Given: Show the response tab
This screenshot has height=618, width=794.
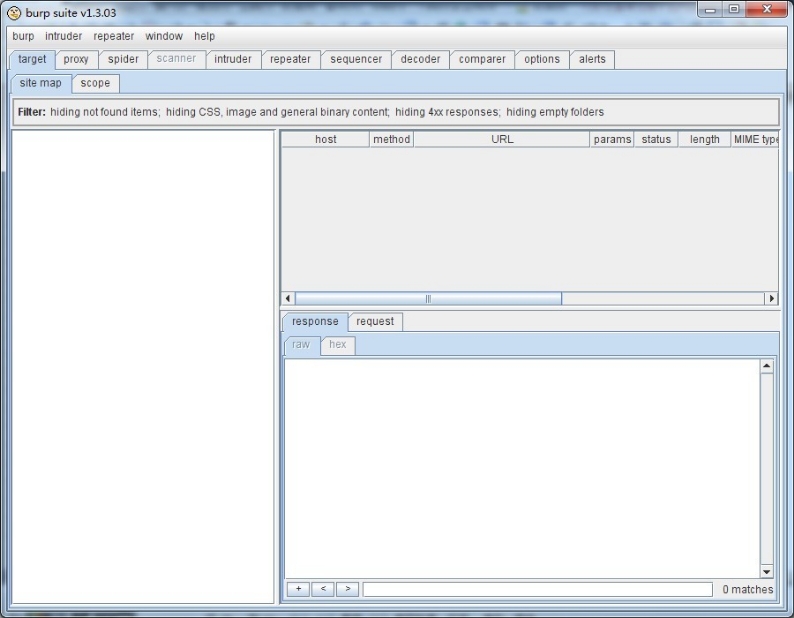Looking at the screenshot, I should pyautogui.click(x=315, y=322).
